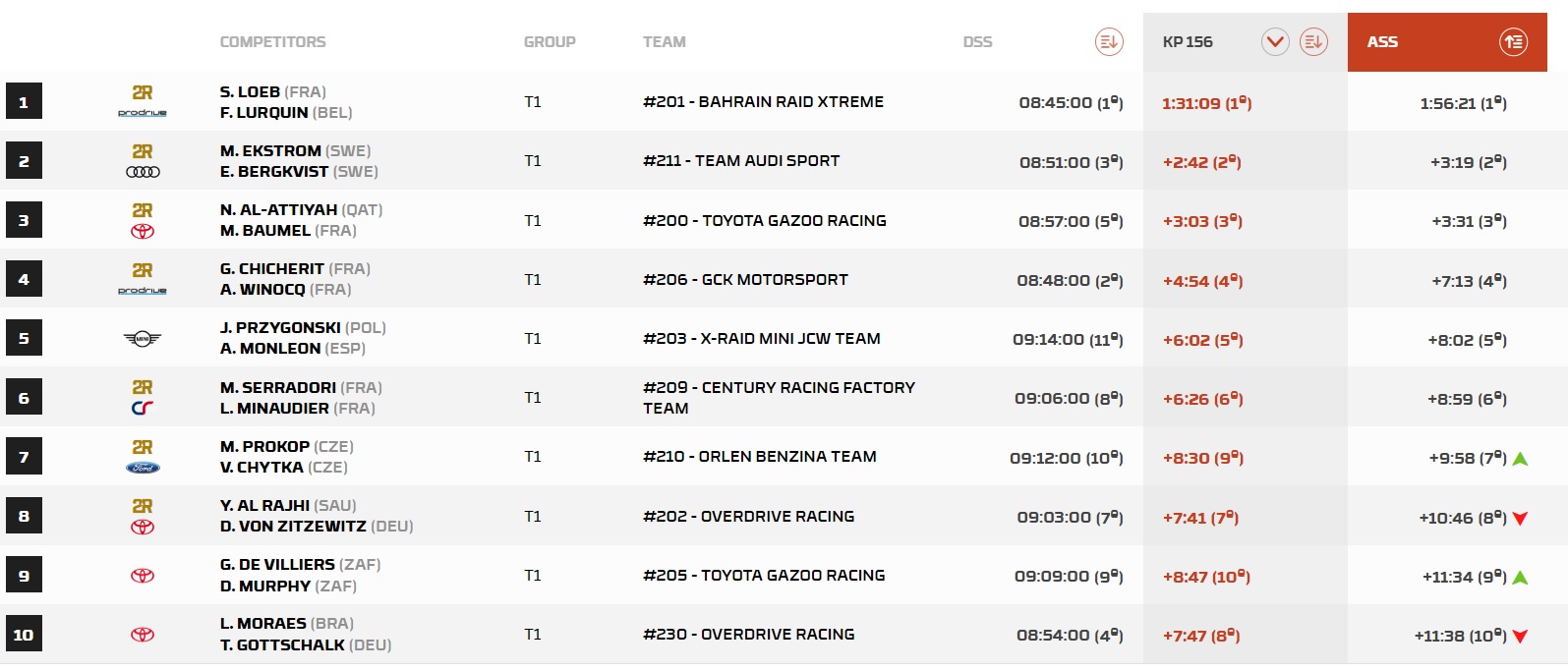Click the sort icon in KP 156 header
The width and height of the screenshot is (1568, 671).
click(x=1313, y=42)
